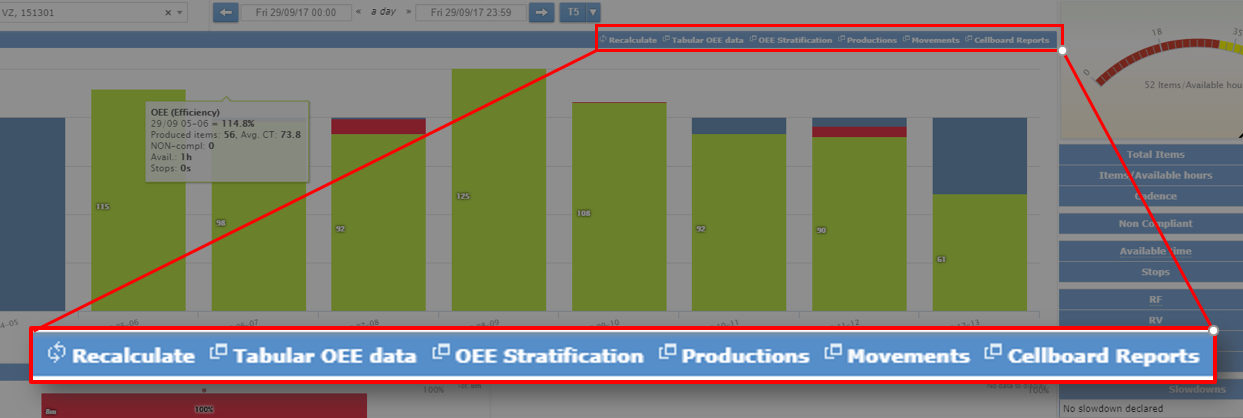Select the 'Total Items' tab in right panel

[x=1154, y=154]
